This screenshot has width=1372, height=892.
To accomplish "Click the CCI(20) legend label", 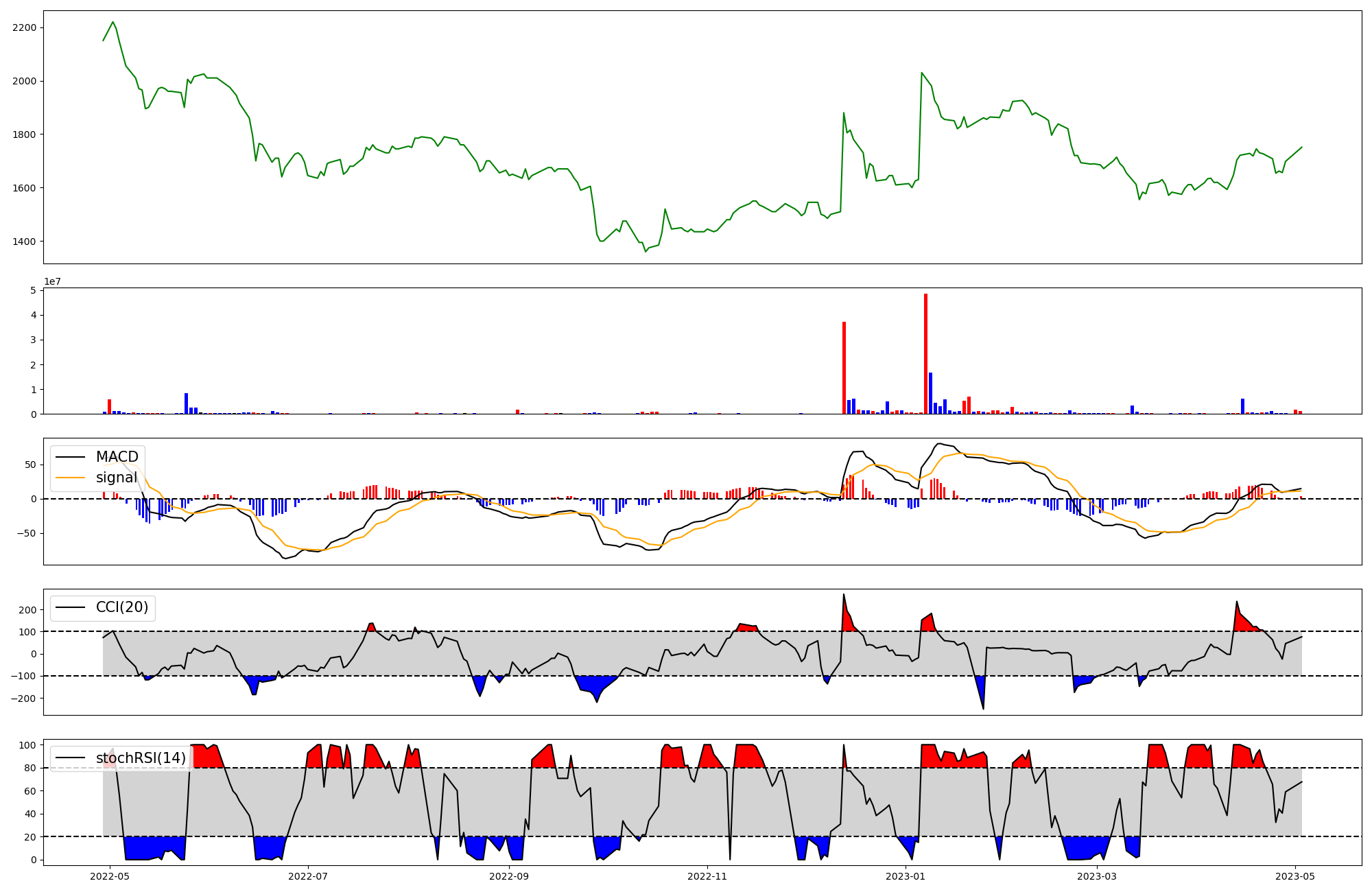I will pos(121,608).
